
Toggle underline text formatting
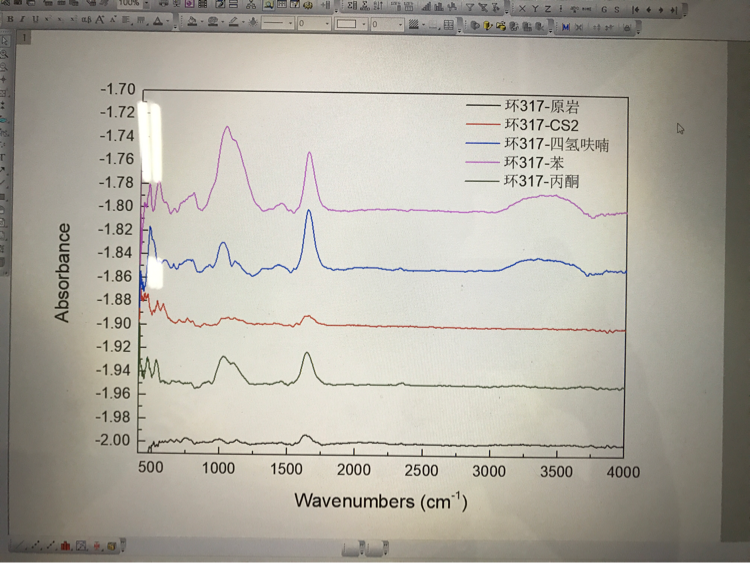point(35,20)
